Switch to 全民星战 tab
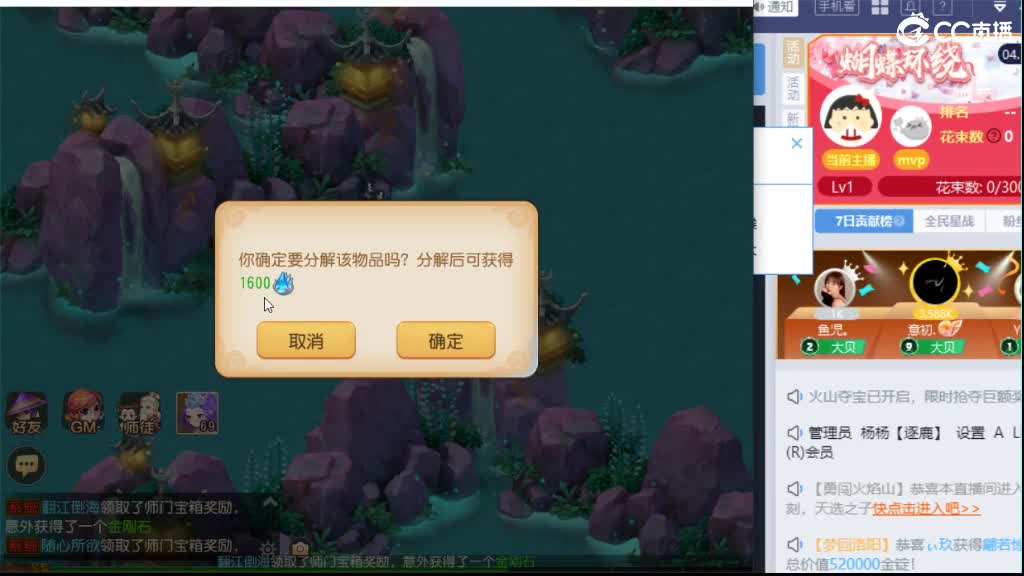 (949, 221)
